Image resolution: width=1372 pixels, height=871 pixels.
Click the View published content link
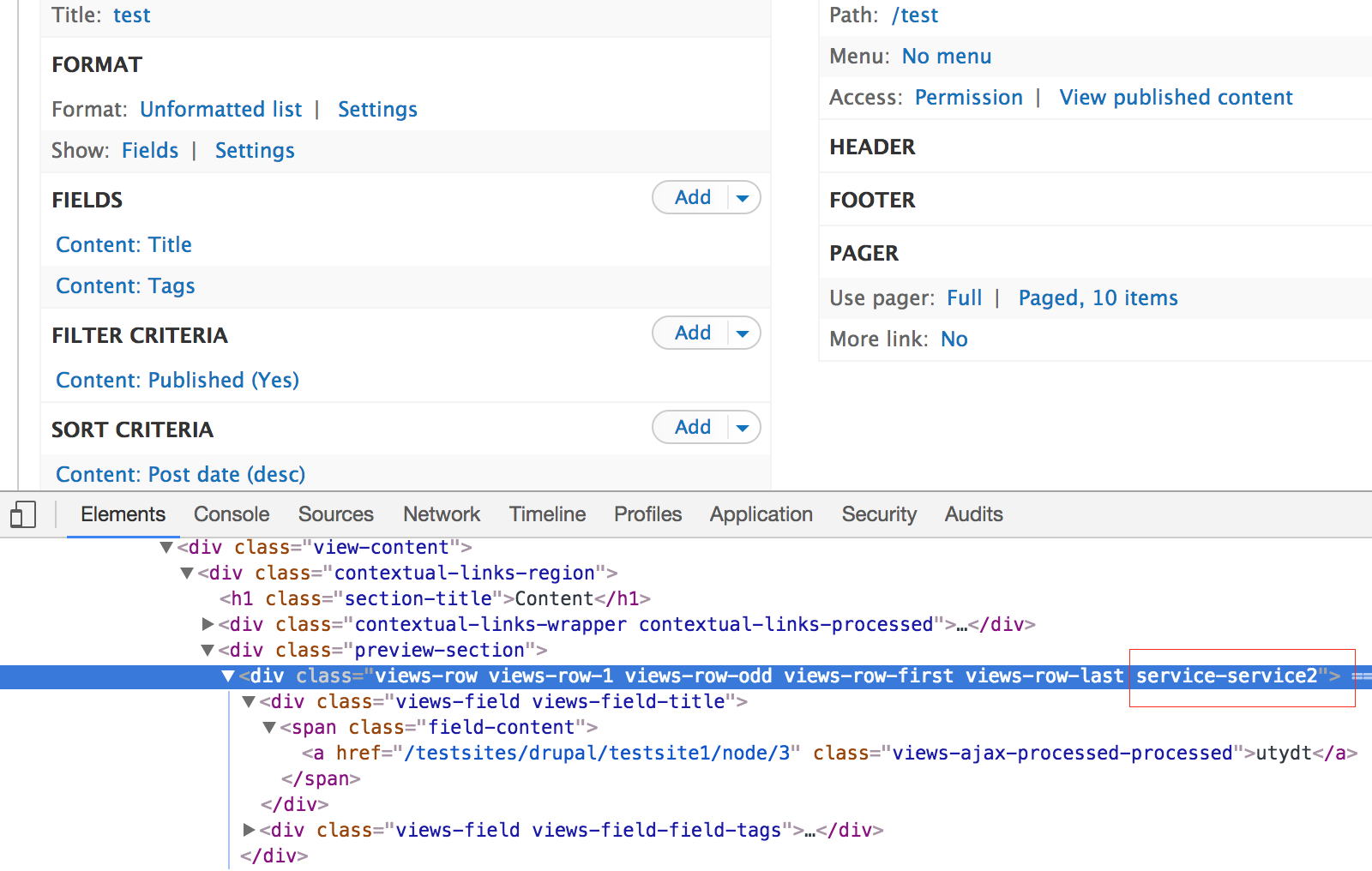coord(1176,97)
